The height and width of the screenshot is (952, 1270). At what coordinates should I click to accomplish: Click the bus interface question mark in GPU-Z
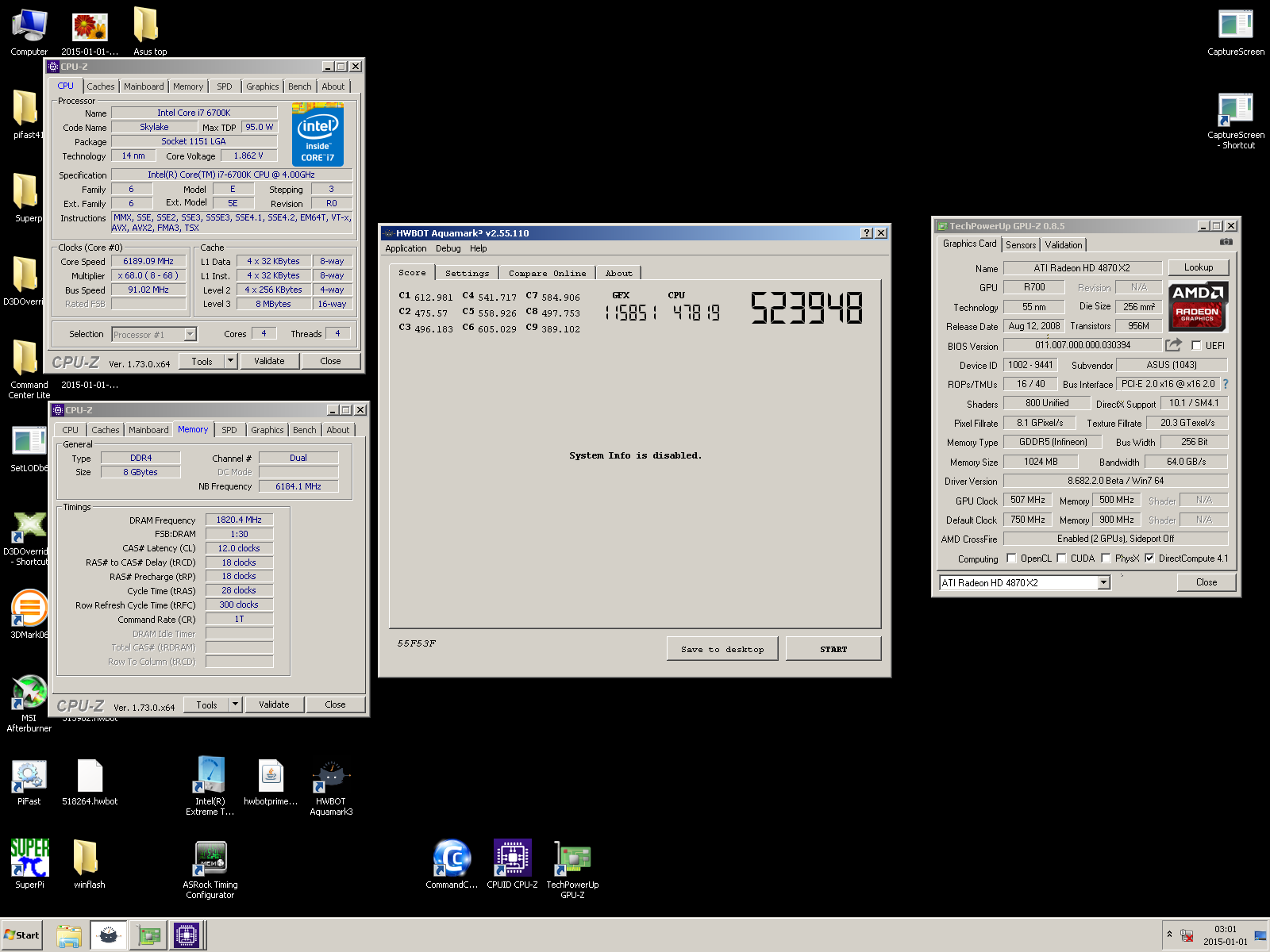(x=1226, y=384)
